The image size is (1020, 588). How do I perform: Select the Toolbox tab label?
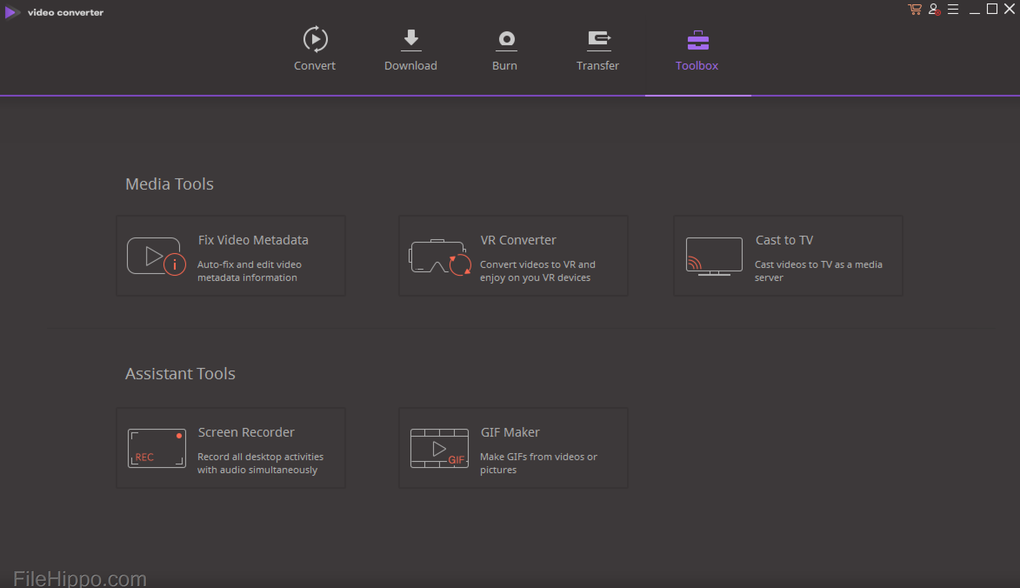[697, 66]
